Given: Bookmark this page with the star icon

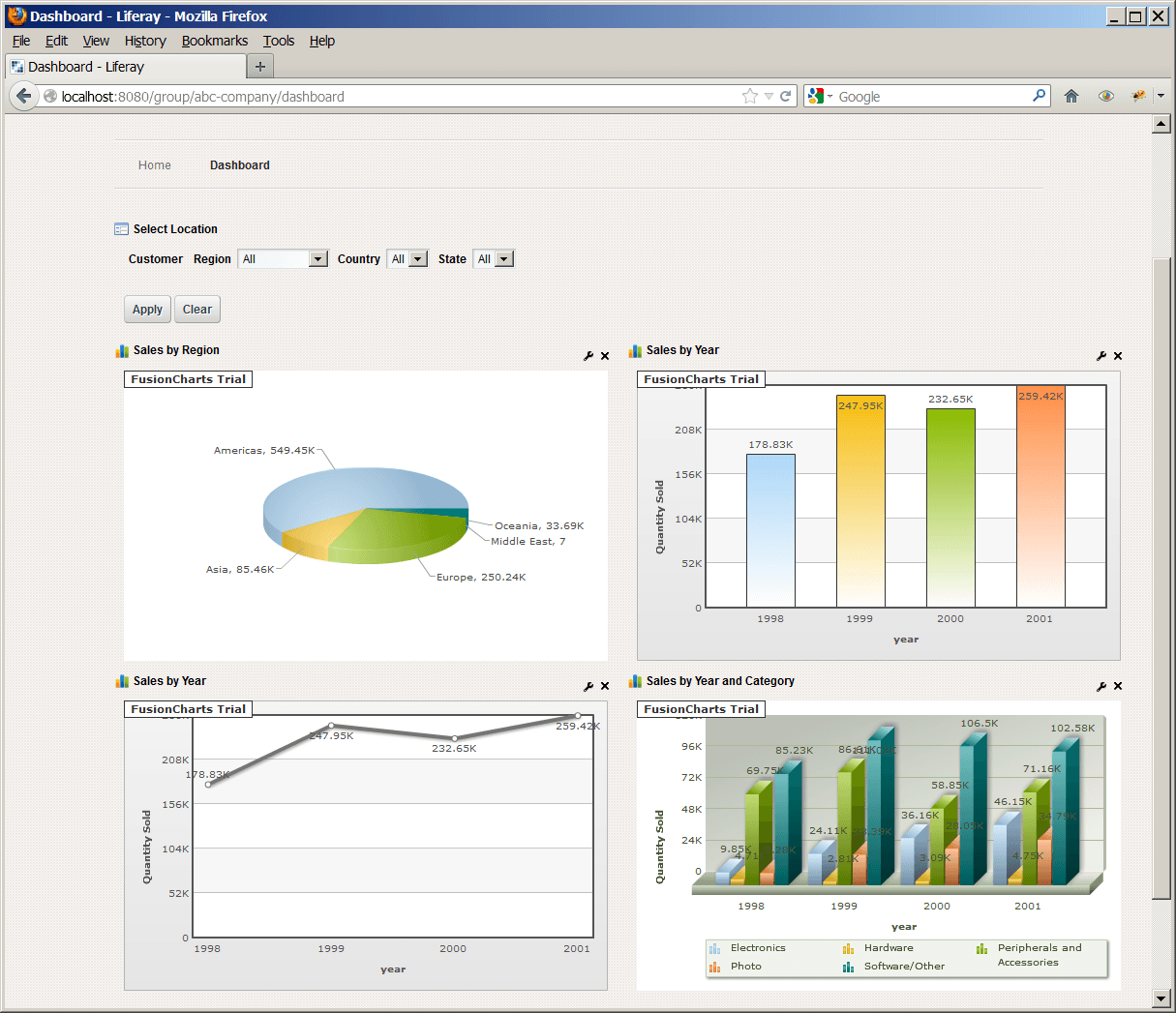Looking at the screenshot, I should click(749, 96).
